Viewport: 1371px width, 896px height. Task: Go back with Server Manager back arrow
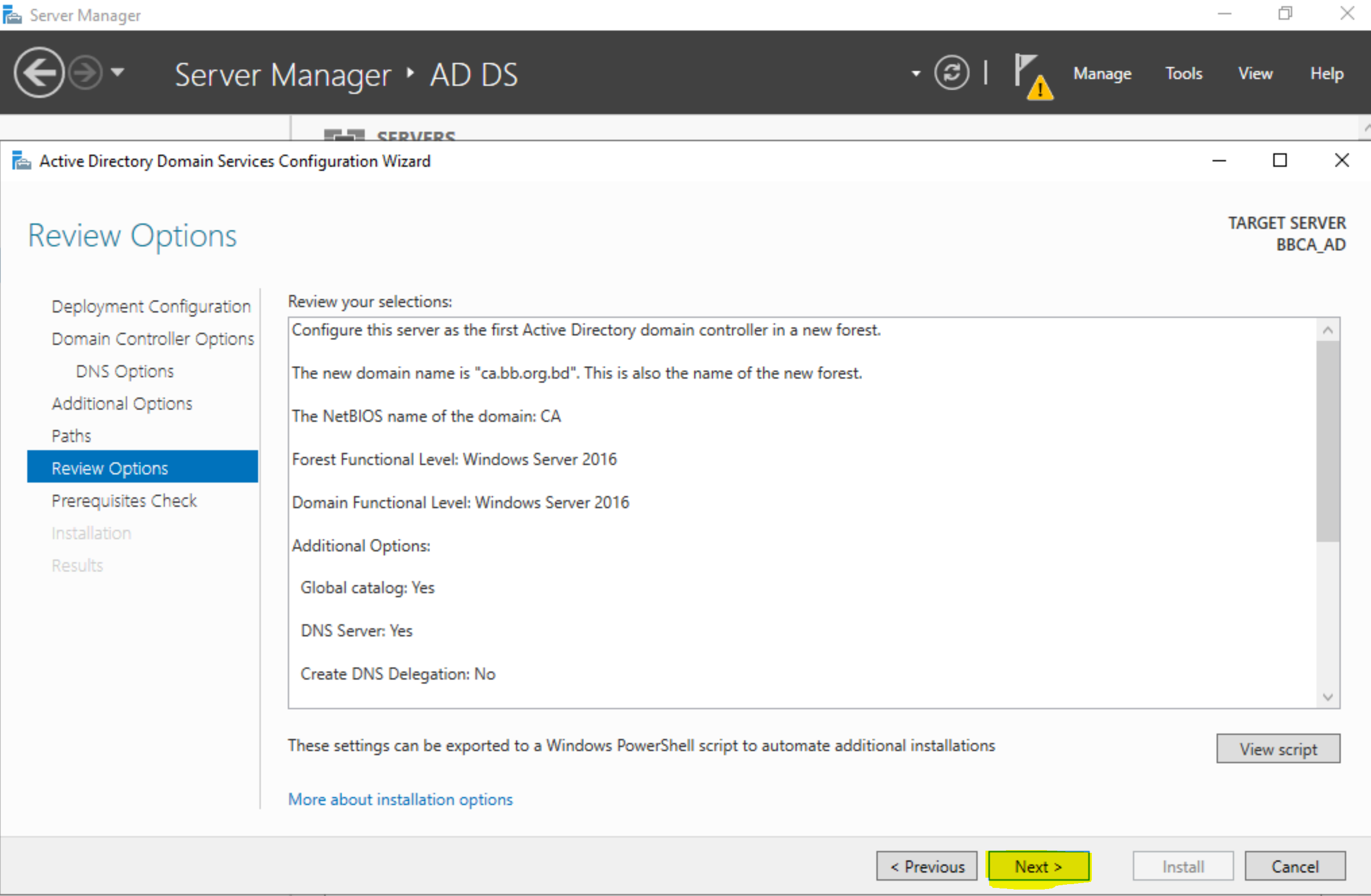pos(38,72)
